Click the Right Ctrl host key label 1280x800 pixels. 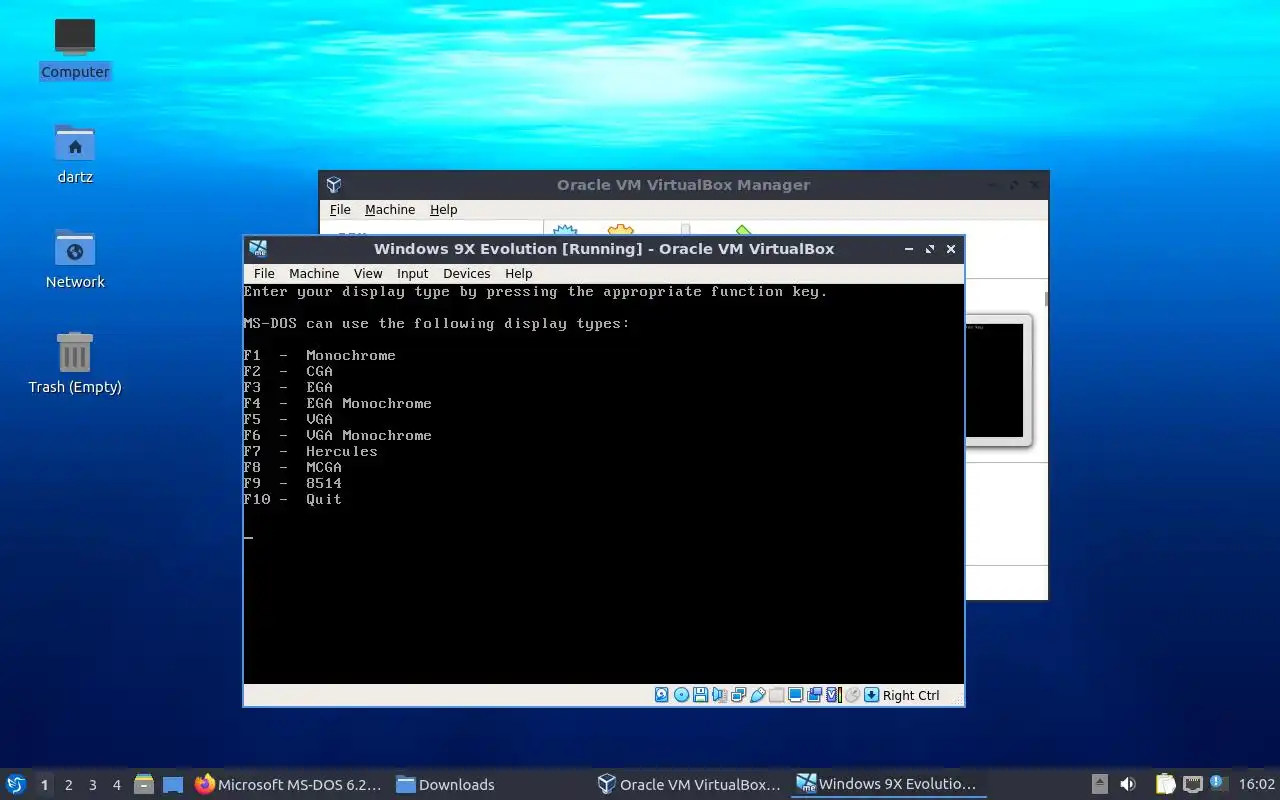click(x=911, y=695)
